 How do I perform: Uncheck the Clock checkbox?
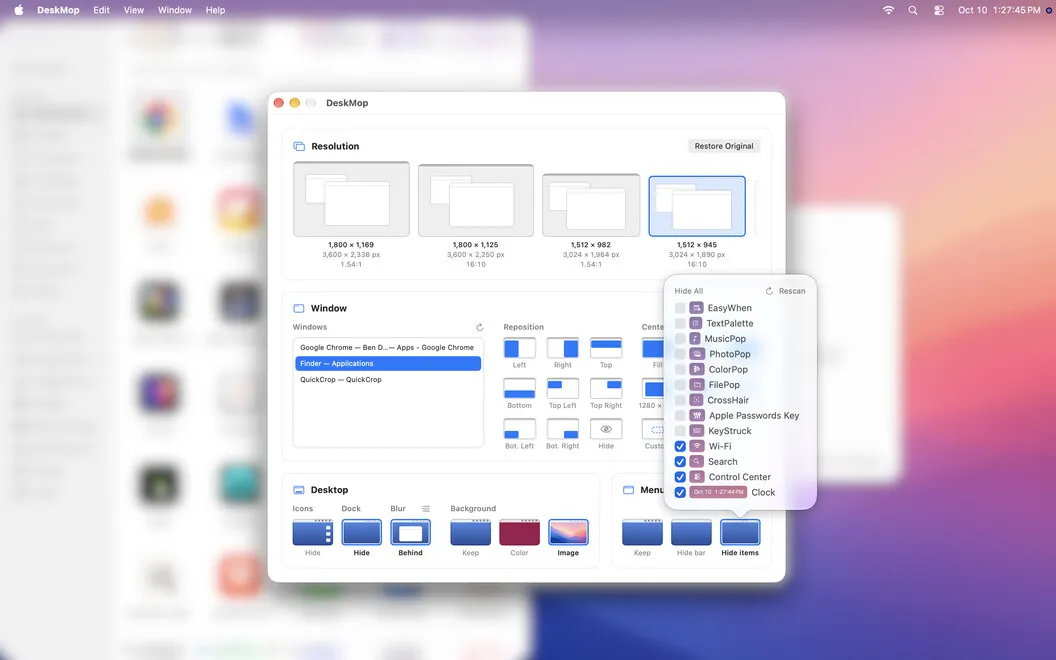point(680,492)
